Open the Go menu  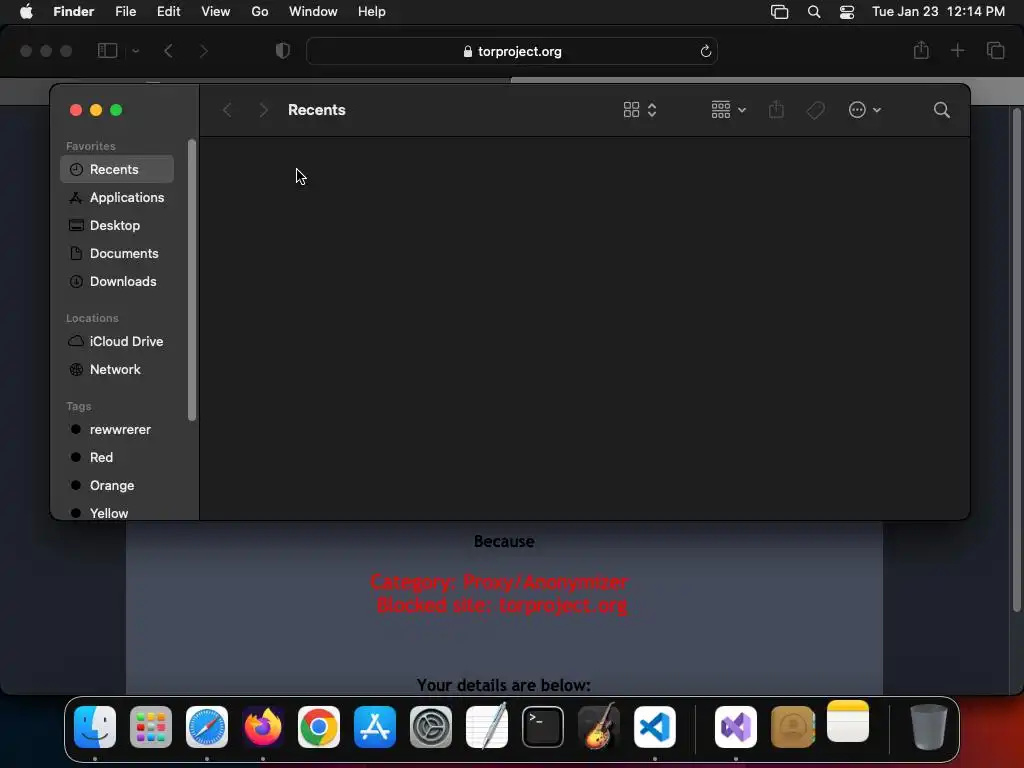click(260, 12)
